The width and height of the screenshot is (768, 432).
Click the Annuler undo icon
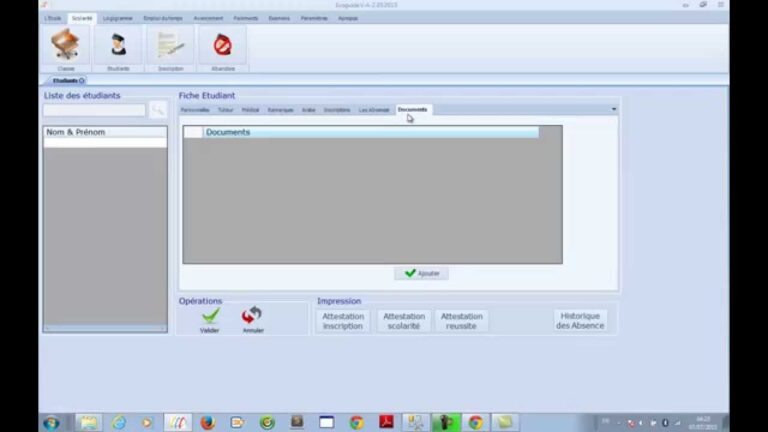(x=252, y=316)
